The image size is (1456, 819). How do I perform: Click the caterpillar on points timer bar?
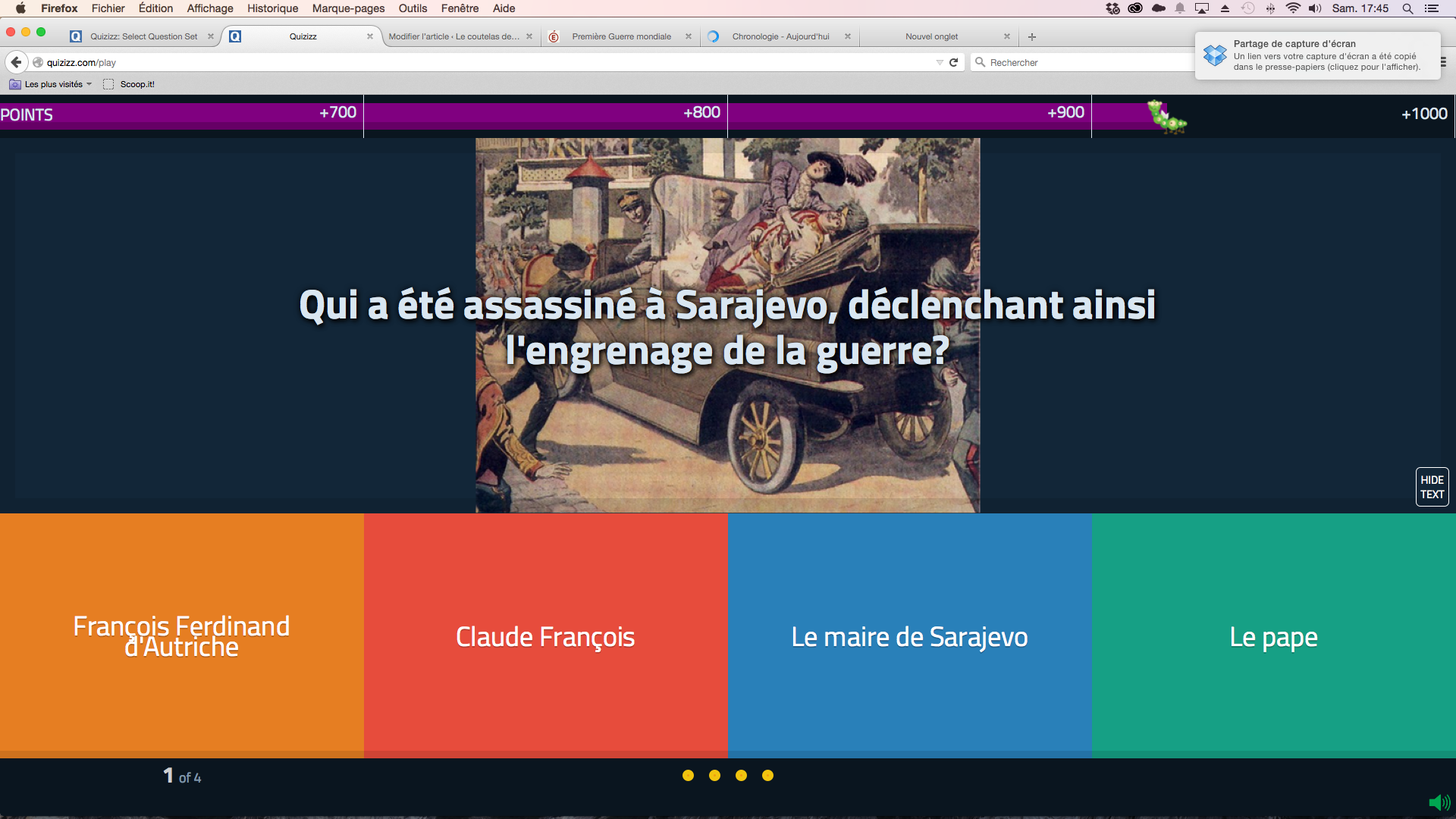1166,117
